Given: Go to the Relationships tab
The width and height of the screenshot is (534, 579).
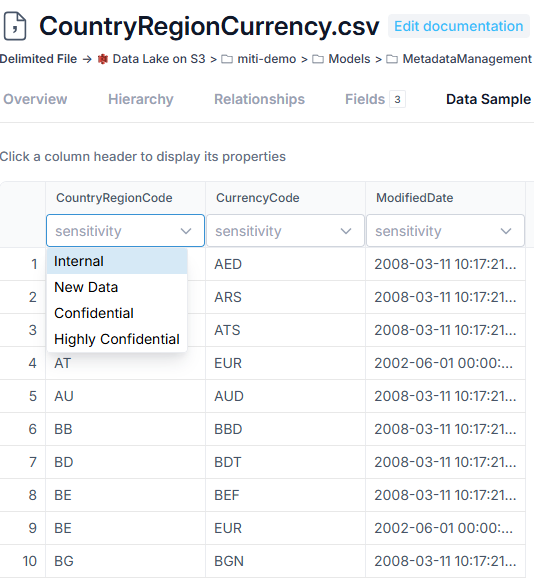Looking at the screenshot, I should coord(259,99).
